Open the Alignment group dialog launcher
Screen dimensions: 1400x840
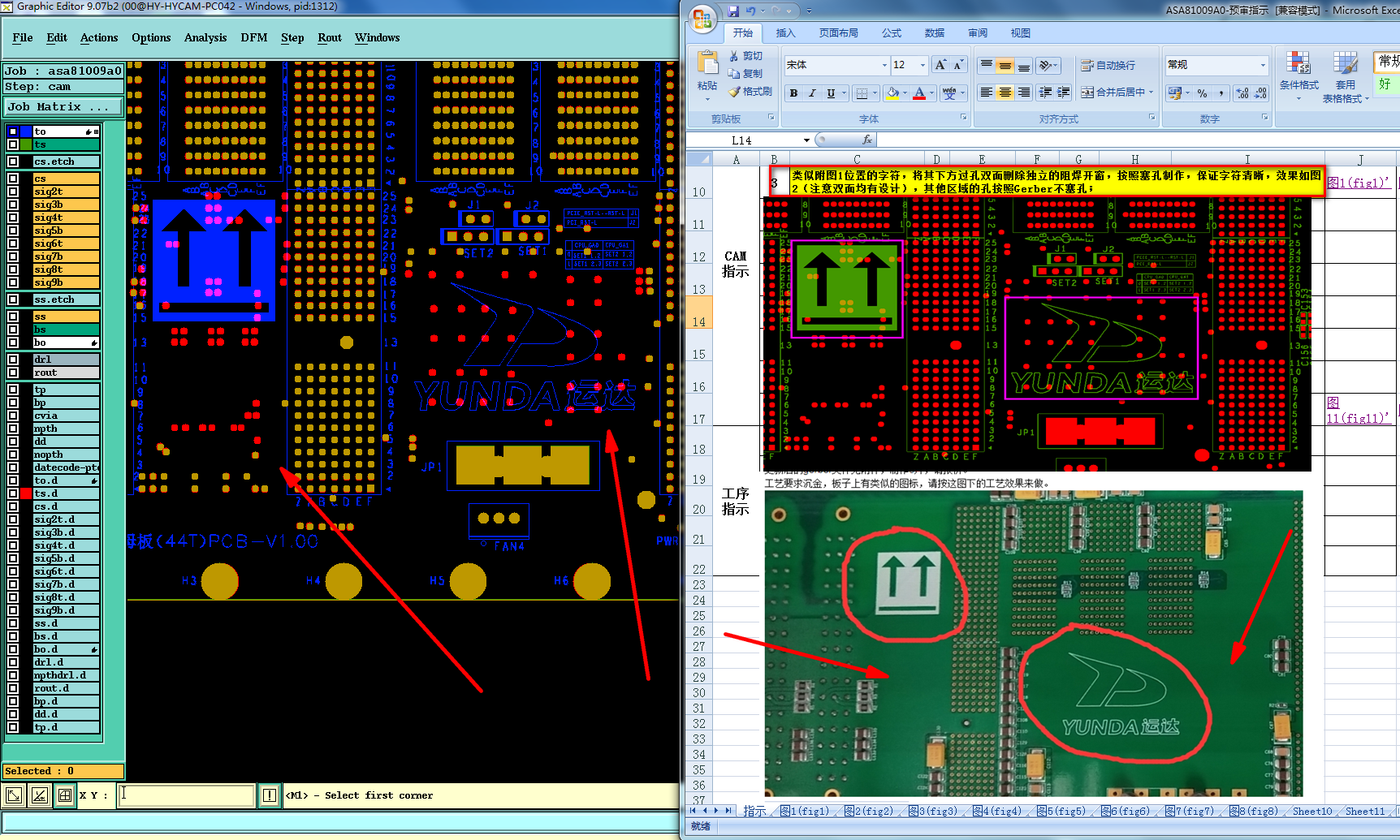point(1152,118)
